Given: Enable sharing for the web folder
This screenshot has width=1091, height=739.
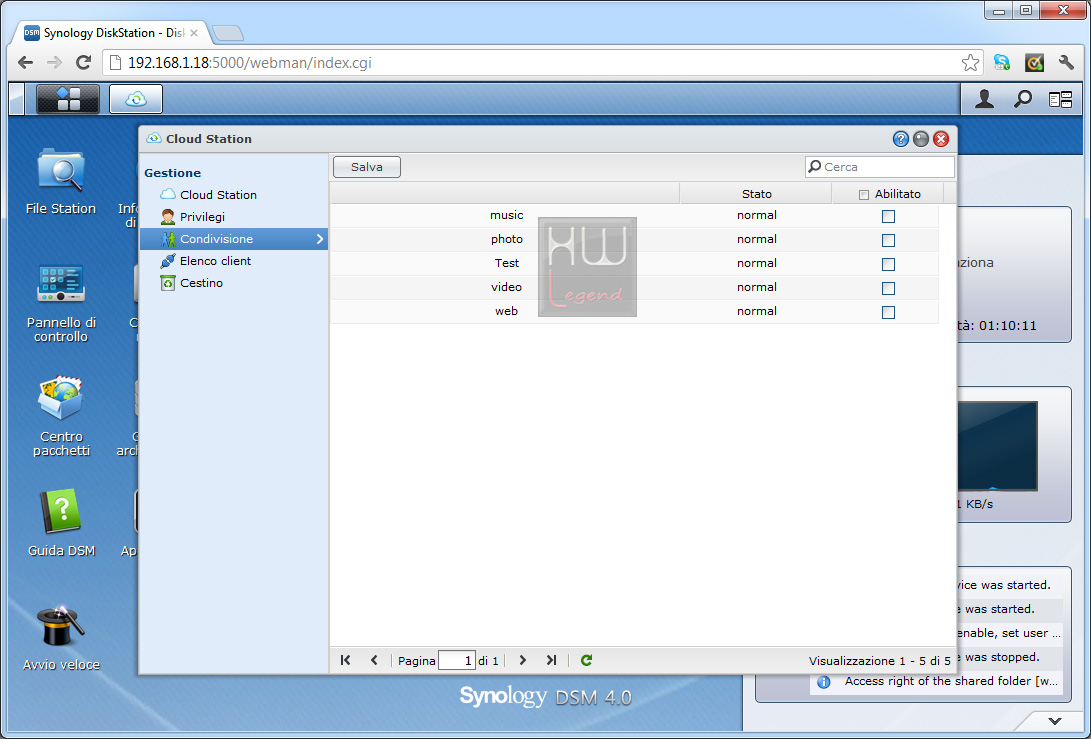Looking at the screenshot, I should click(x=888, y=312).
